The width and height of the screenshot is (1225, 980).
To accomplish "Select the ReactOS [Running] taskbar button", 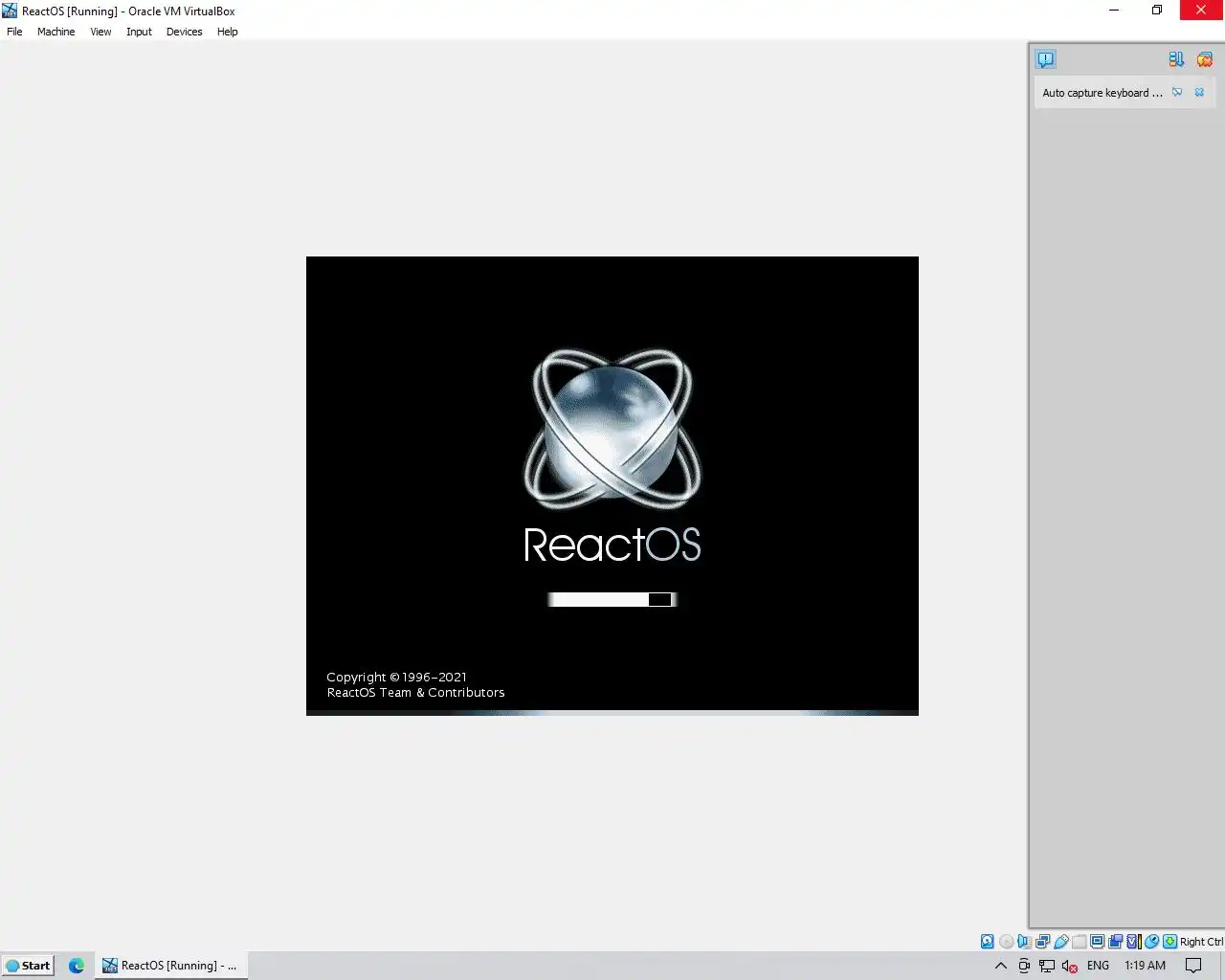I will pos(170,966).
